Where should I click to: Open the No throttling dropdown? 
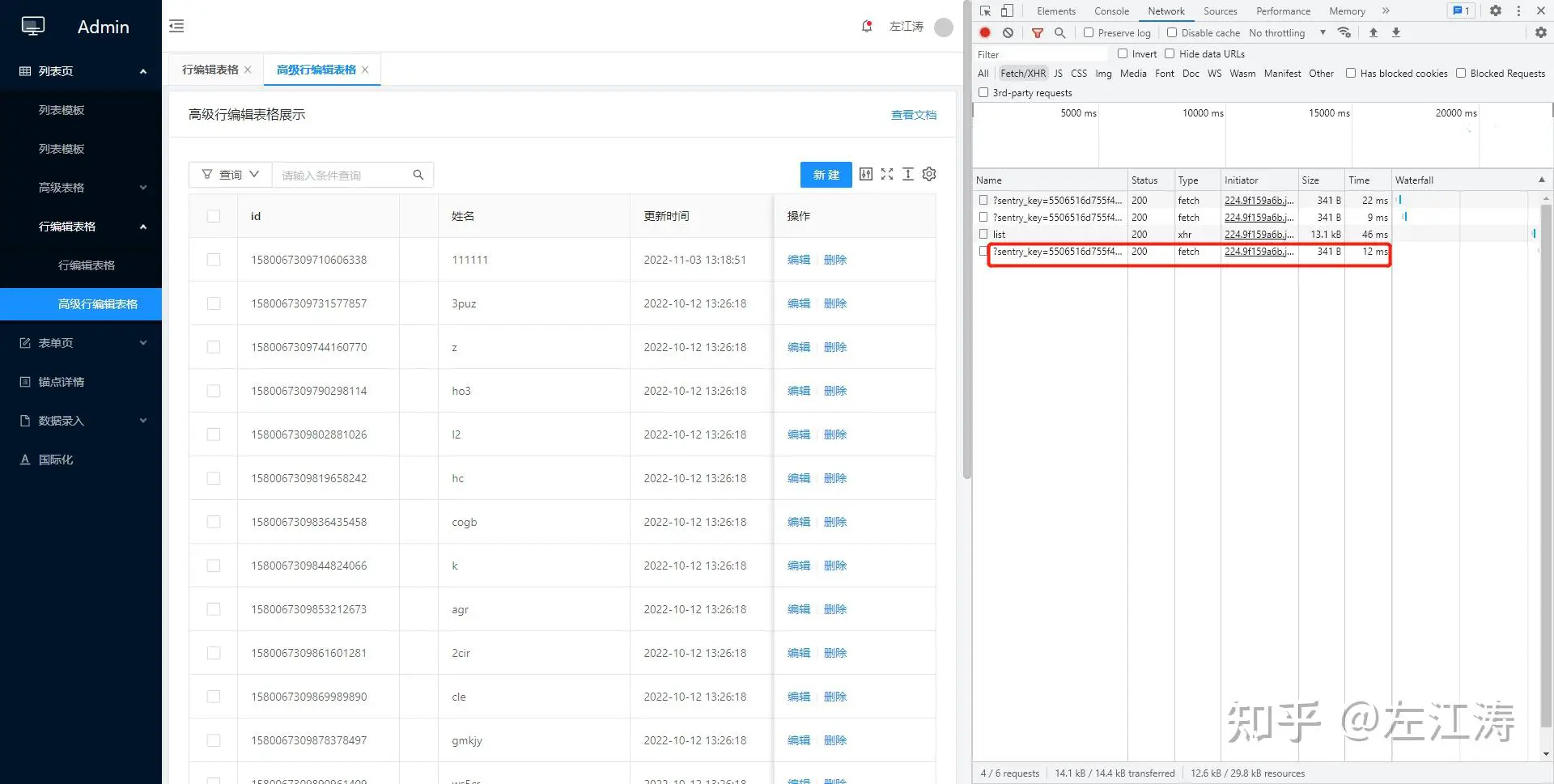(1287, 32)
